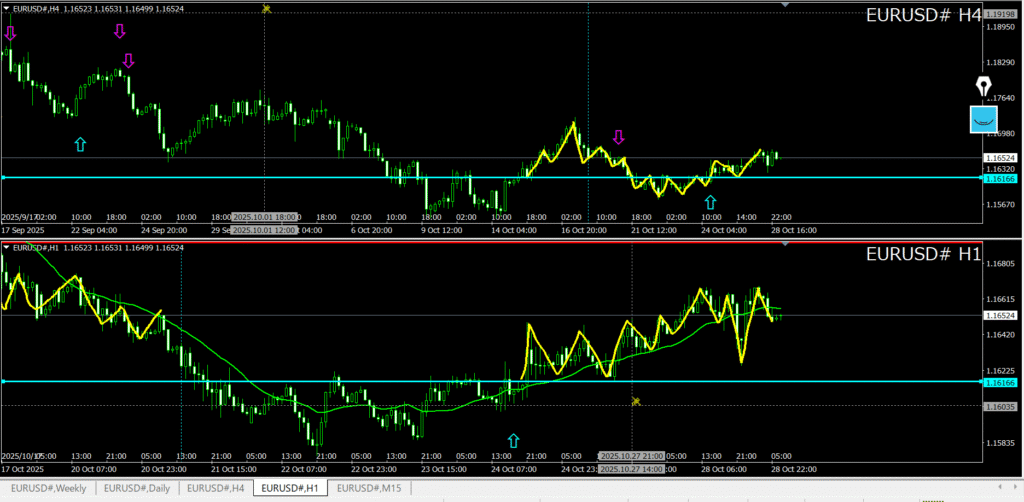
Task: Click cyan 1.16166 price label on H4 chart
Action: pos(1000,178)
